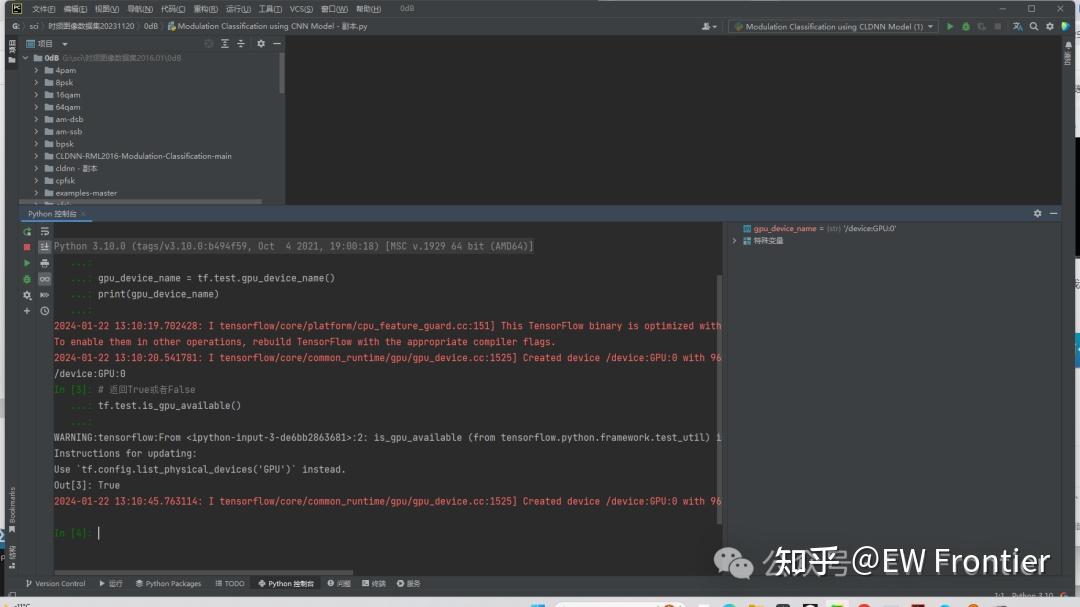Add a new Python console with plus icon

click(27, 311)
